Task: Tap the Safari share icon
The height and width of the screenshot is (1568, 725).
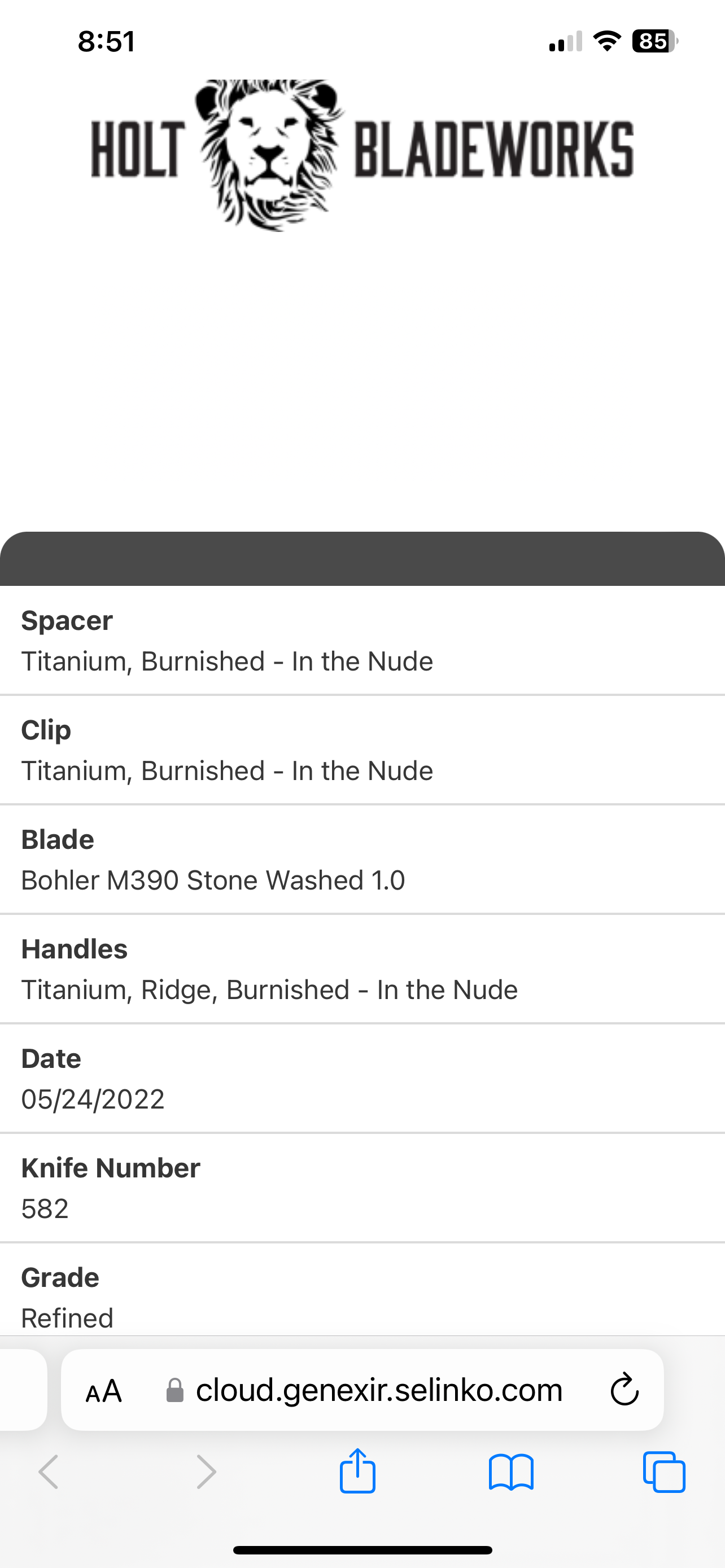Action: pyautogui.click(x=357, y=1471)
